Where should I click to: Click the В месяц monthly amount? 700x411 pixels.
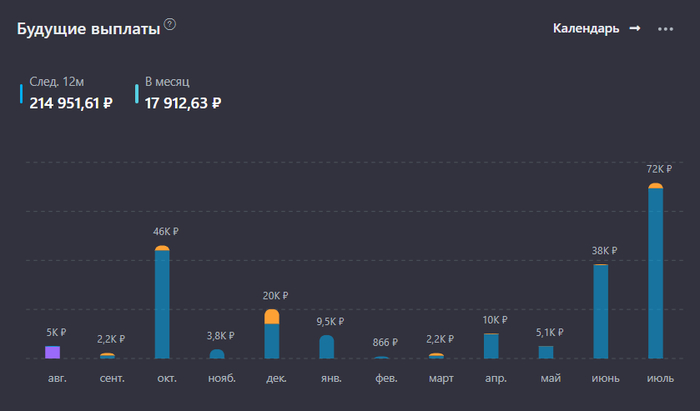coord(183,102)
